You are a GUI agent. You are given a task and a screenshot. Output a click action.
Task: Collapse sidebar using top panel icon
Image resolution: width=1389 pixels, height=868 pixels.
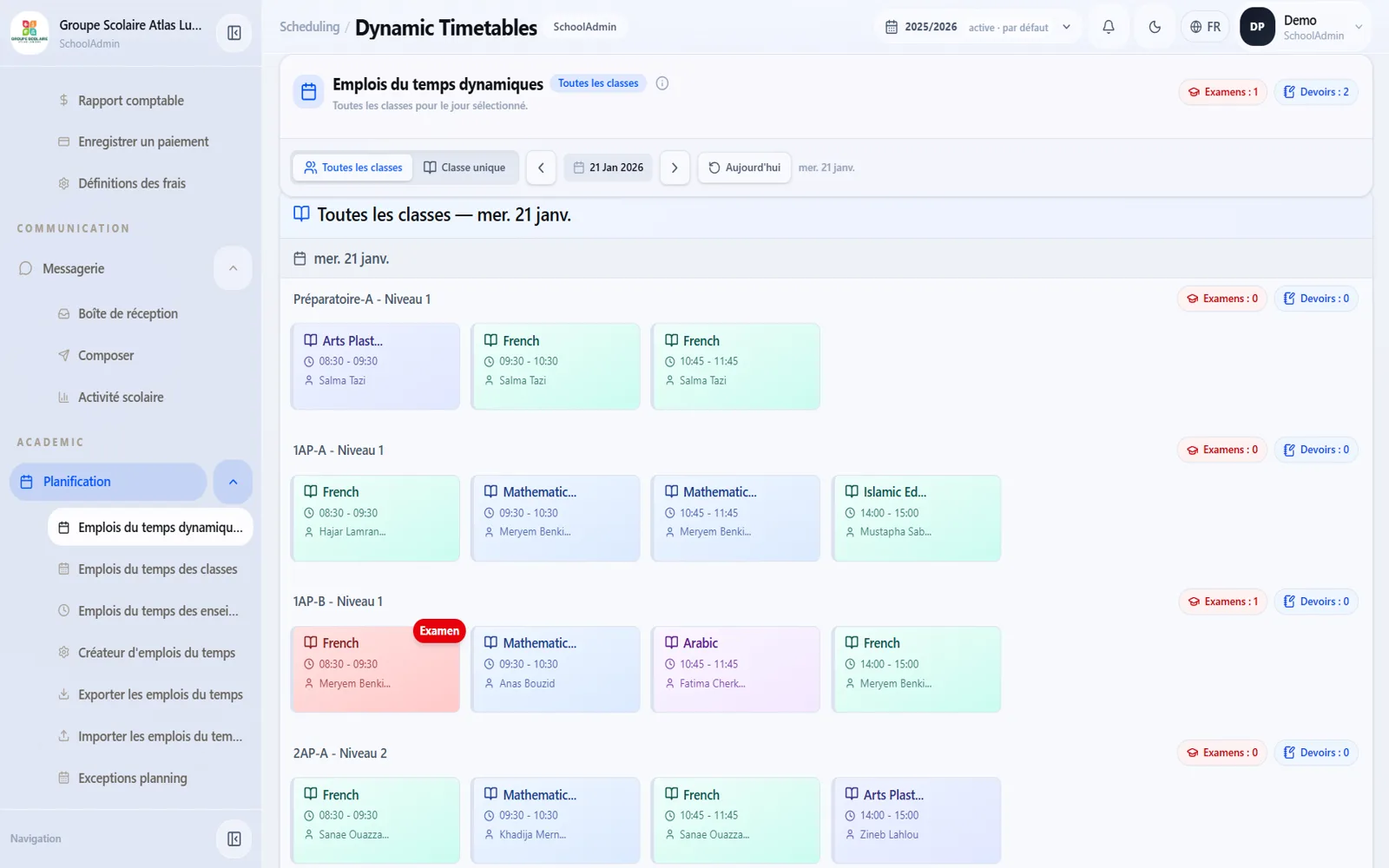click(234, 33)
